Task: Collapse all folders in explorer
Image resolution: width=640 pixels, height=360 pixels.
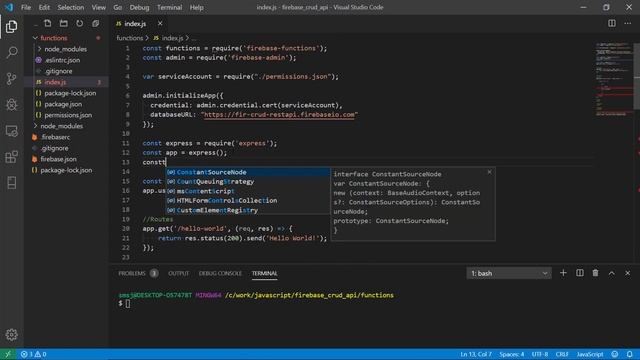Action: pos(96,24)
